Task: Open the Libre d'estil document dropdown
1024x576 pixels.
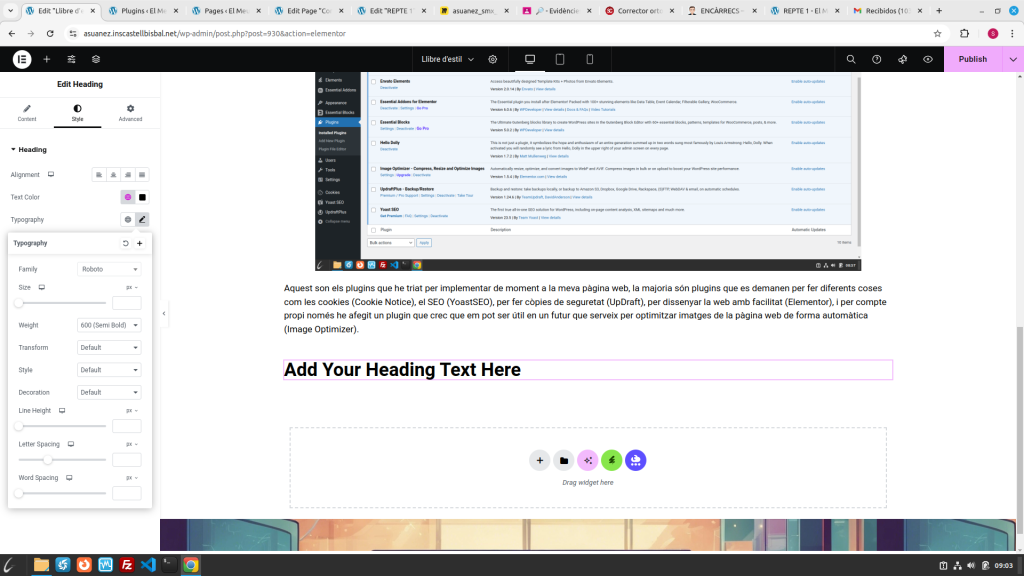Action: point(447,59)
